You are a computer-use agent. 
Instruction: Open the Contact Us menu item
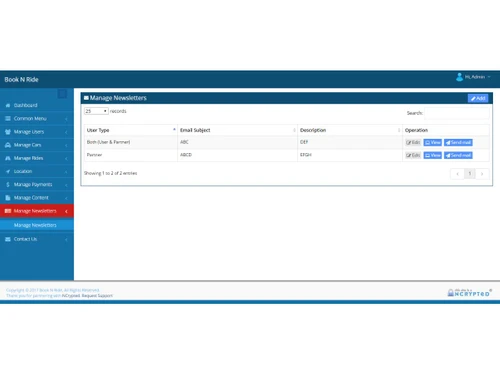[x=37, y=239]
